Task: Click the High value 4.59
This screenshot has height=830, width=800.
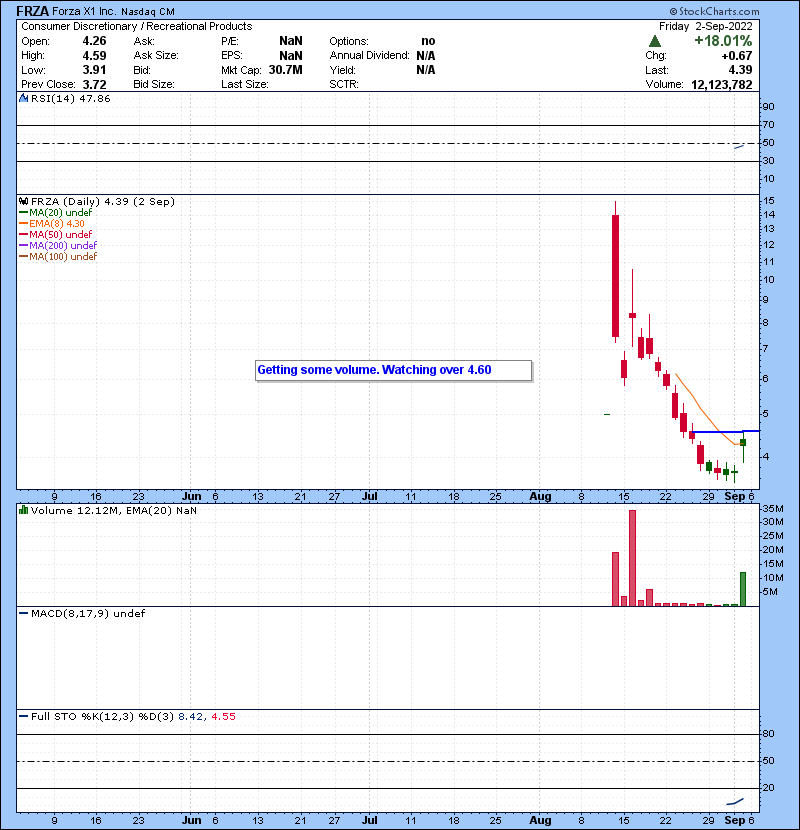Action: [94, 56]
